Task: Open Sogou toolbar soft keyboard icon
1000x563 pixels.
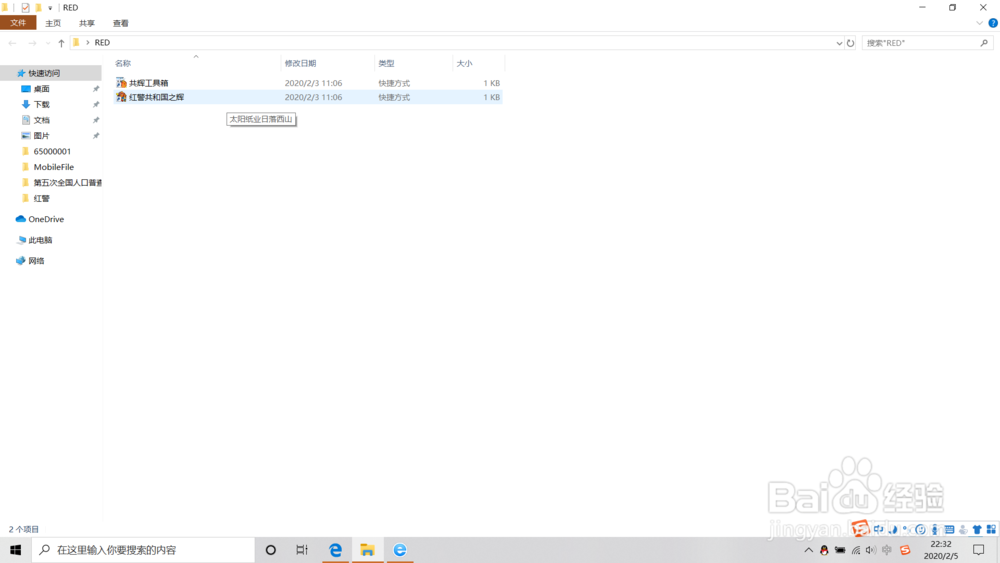Action: tap(949, 529)
